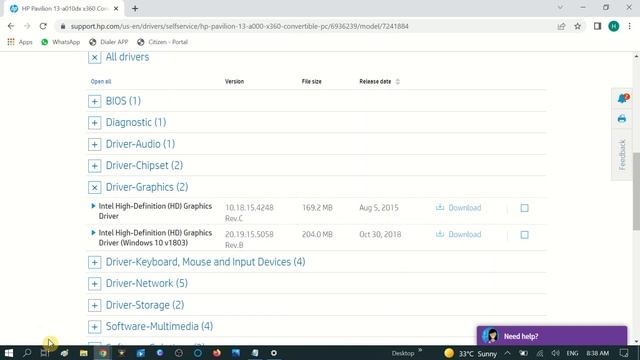This screenshot has height=360, width=640.
Task: Open Chrome three-dot menu
Action: pyautogui.click(x=629, y=26)
